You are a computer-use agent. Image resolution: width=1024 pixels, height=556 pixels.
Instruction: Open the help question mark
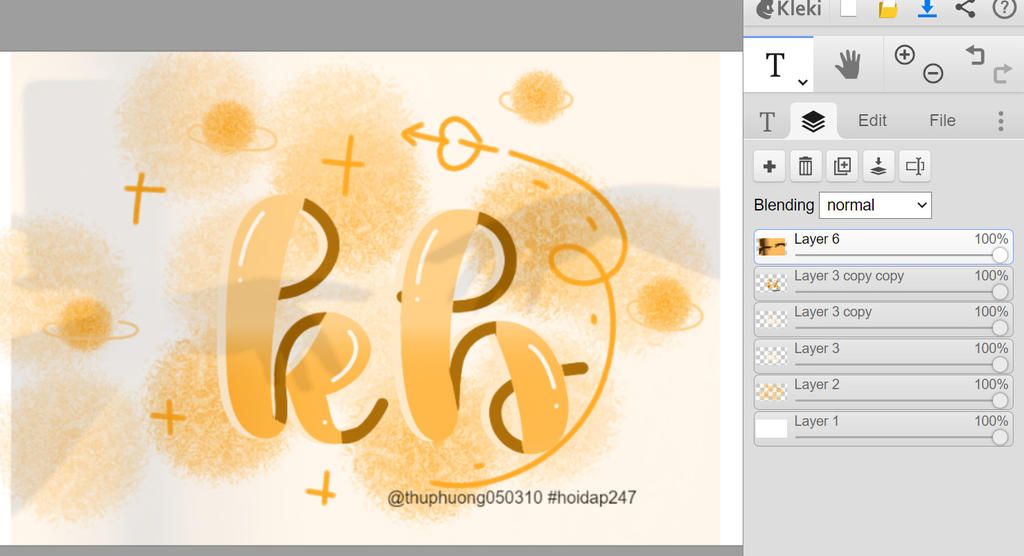point(1004,8)
